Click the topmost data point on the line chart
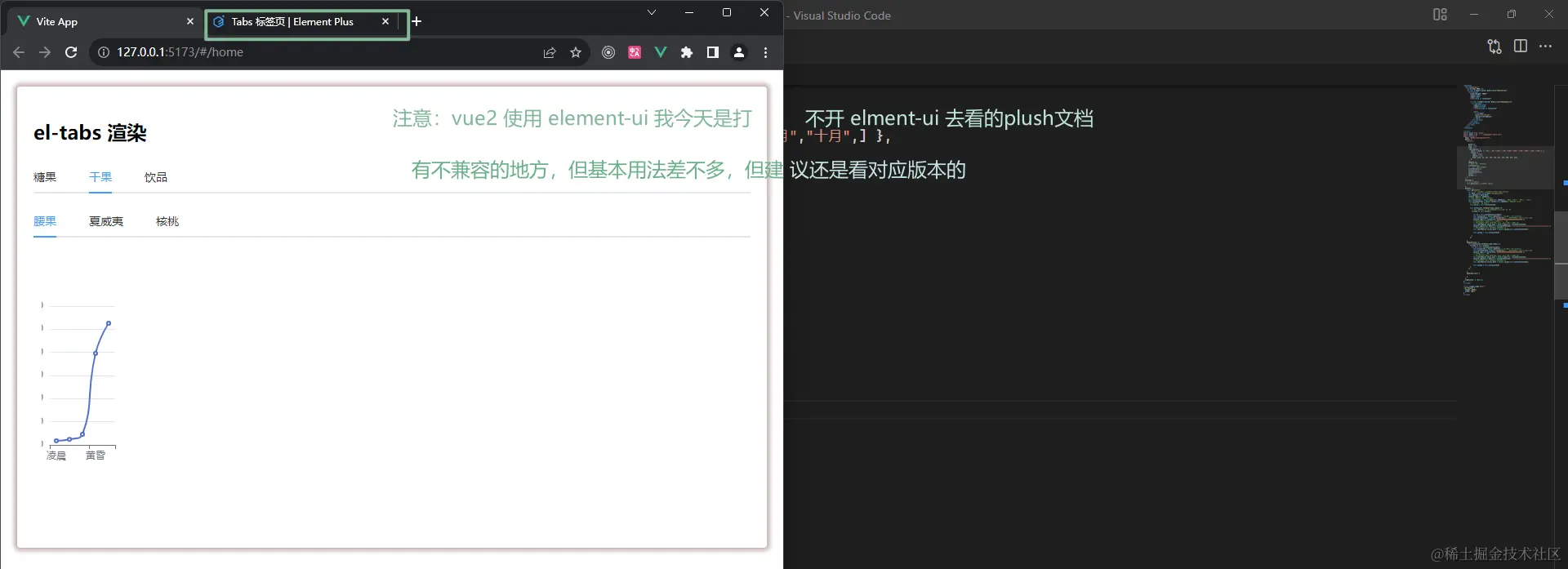Image resolution: width=1568 pixels, height=569 pixels. click(x=109, y=323)
